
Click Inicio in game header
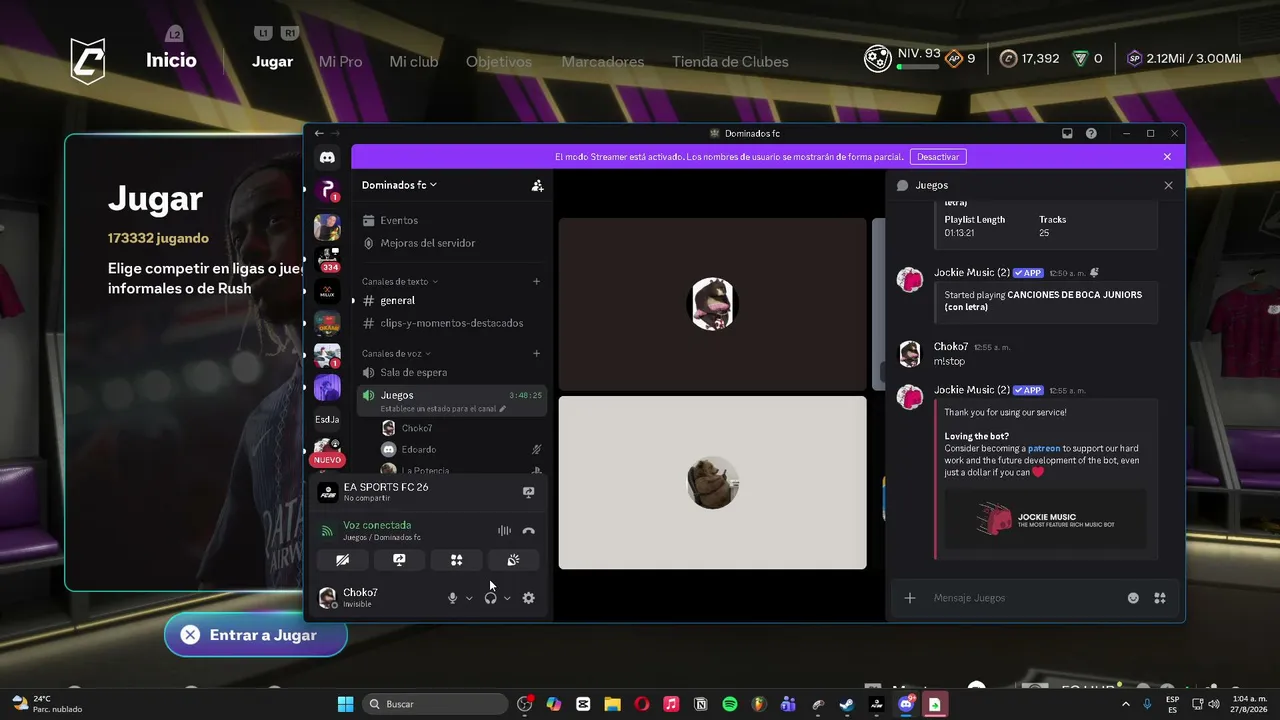pyautogui.click(x=171, y=60)
